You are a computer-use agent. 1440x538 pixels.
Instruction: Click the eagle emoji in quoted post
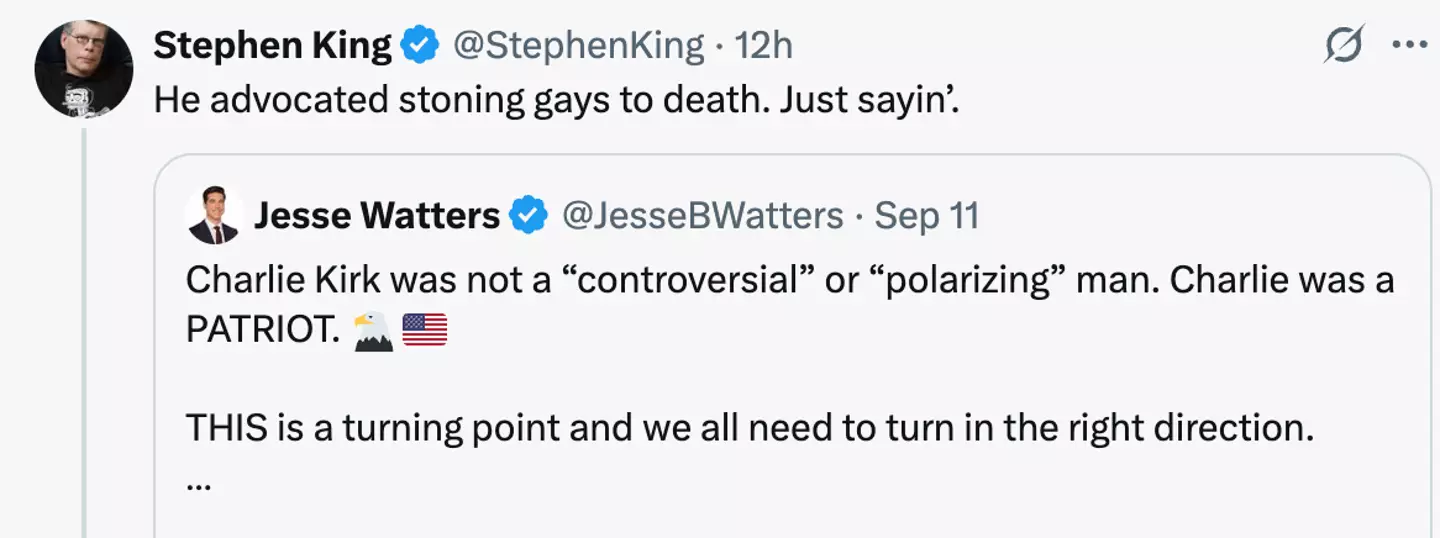[373, 331]
